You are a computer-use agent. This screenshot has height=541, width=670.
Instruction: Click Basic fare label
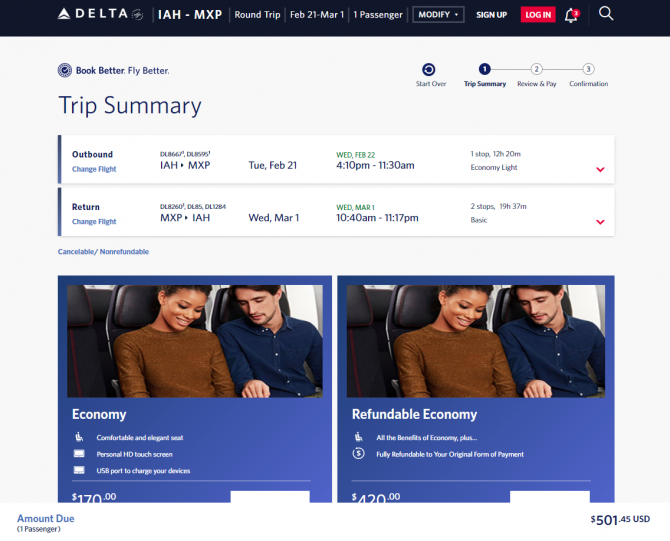coord(479,220)
